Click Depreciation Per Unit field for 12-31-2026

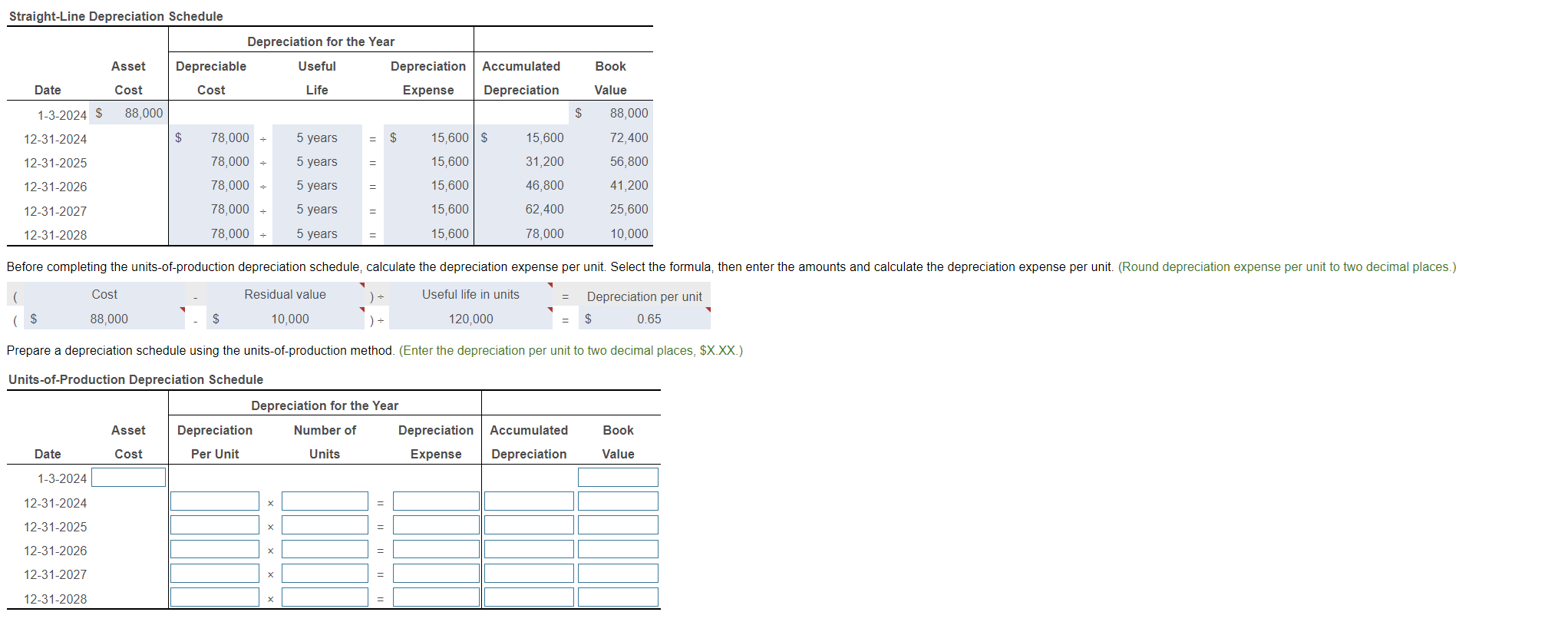click(x=215, y=549)
